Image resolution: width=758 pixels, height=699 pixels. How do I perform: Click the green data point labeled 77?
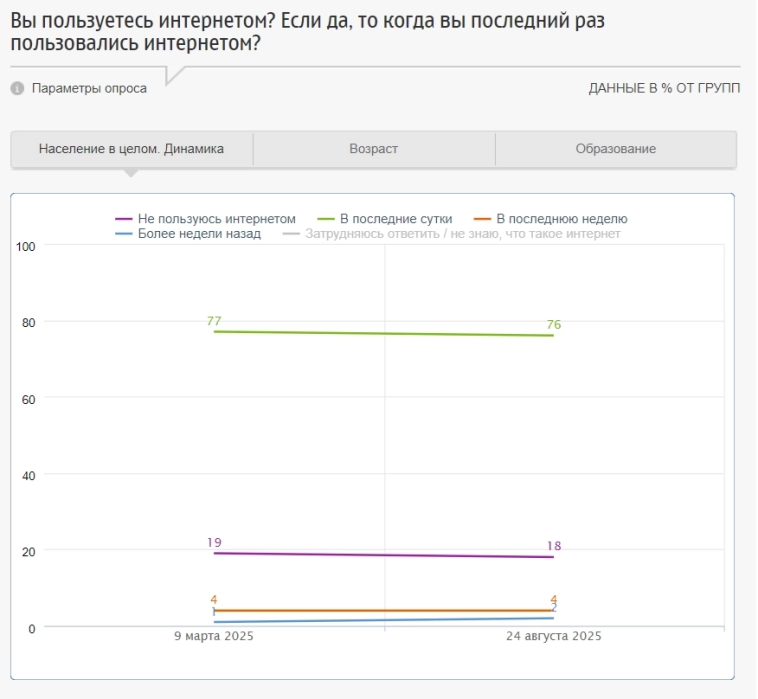pyautogui.click(x=214, y=331)
